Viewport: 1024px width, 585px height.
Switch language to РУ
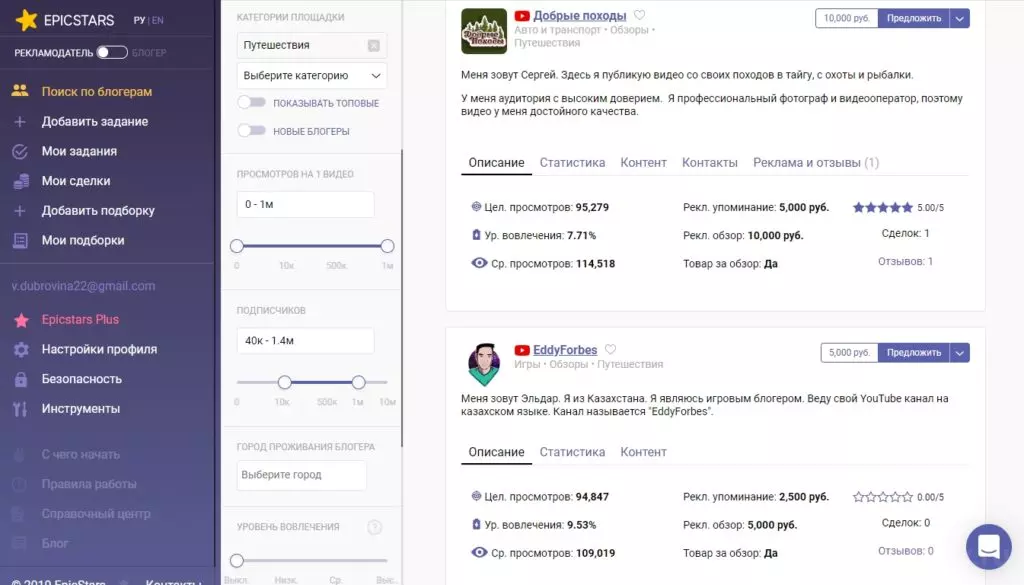tap(139, 20)
